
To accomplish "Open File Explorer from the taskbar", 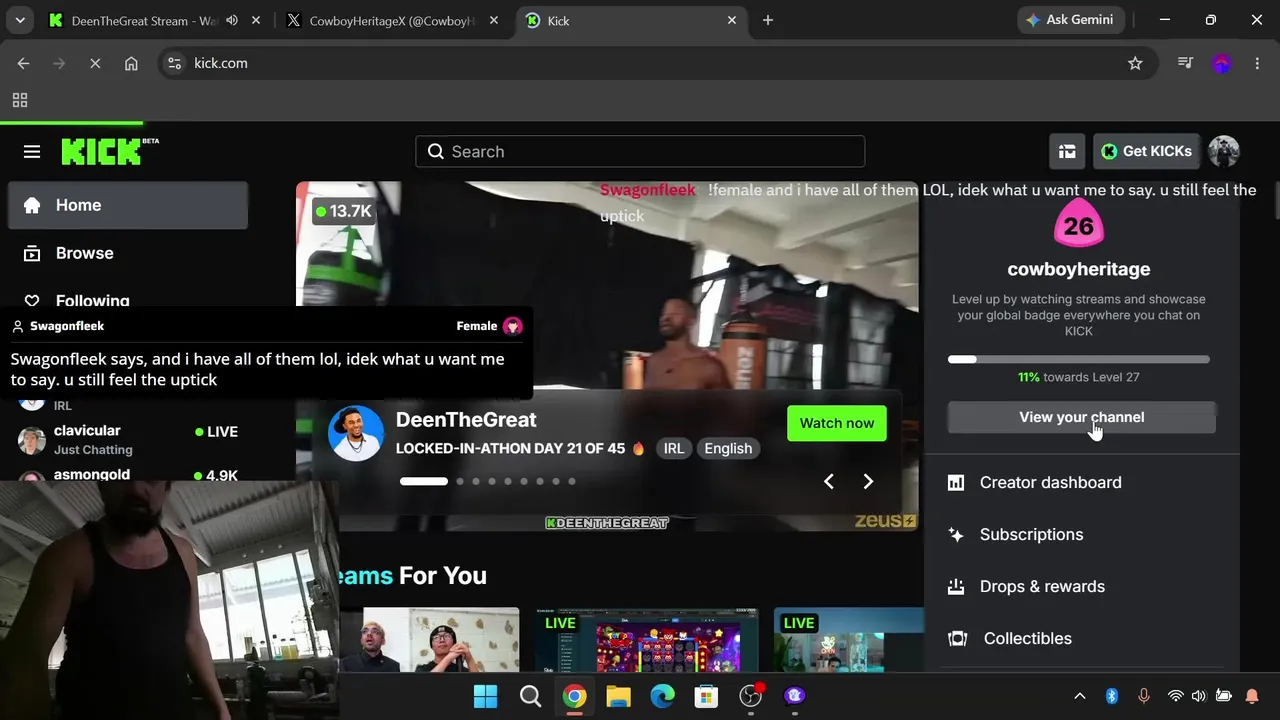I will [x=618, y=696].
